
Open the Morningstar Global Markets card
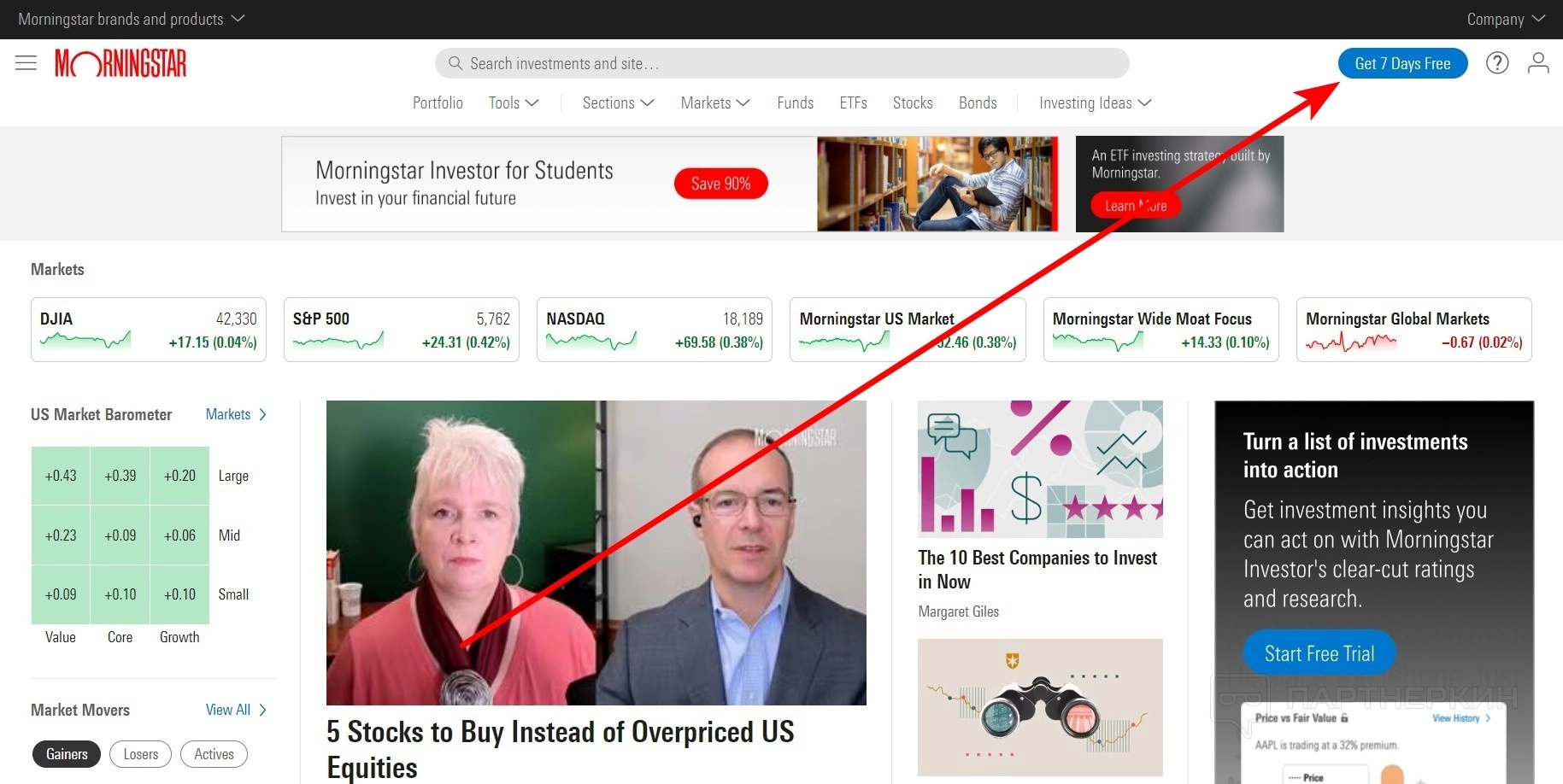pos(1414,330)
